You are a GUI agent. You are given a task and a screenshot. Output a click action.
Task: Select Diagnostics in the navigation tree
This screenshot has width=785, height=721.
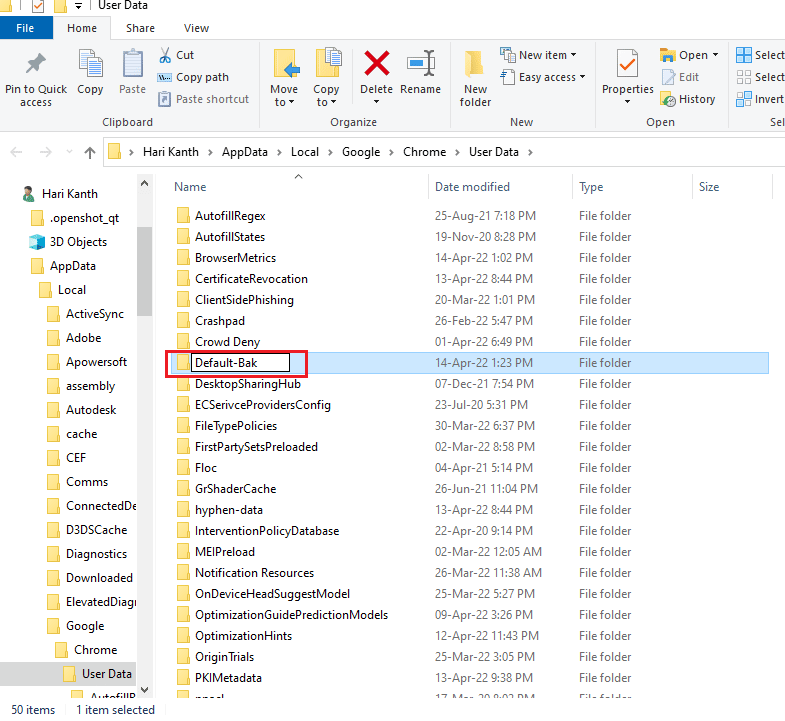pos(97,554)
